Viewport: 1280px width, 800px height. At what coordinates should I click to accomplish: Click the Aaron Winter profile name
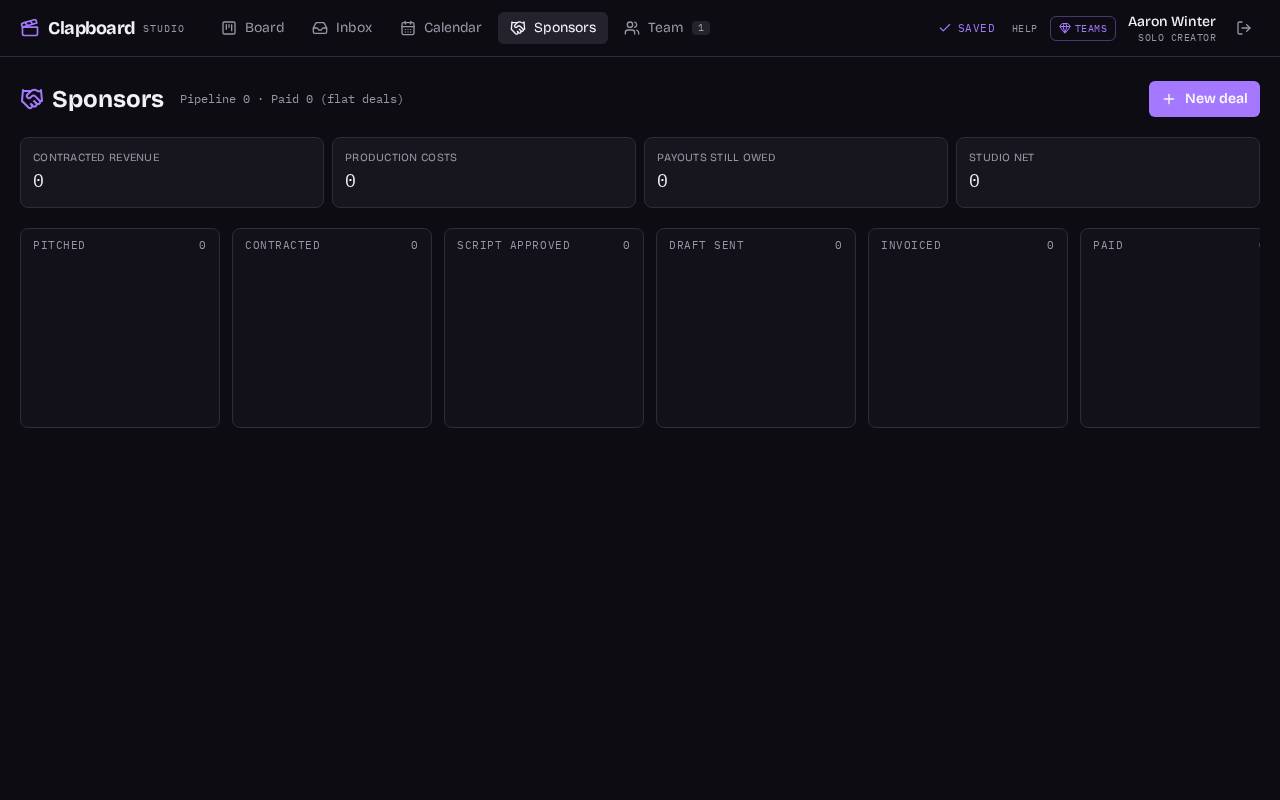pos(1172,21)
